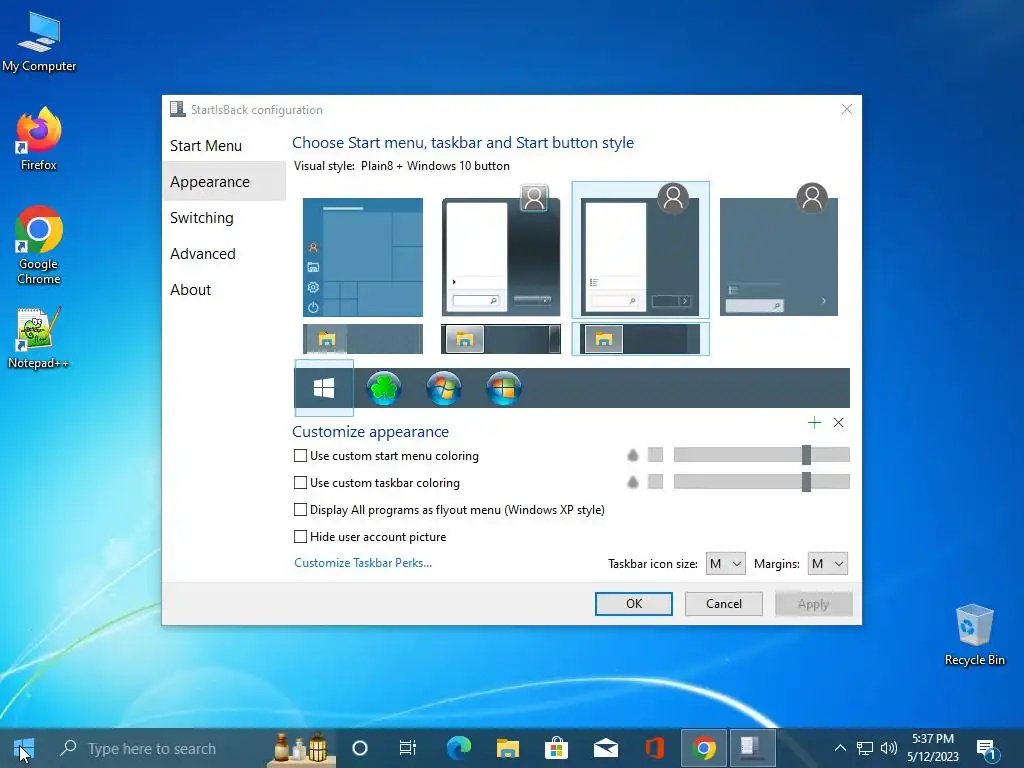This screenshot has width=1024, height=768.
Task: Select first taskbar style under Windows 10 menu
Action: click(x=362, y=339)
